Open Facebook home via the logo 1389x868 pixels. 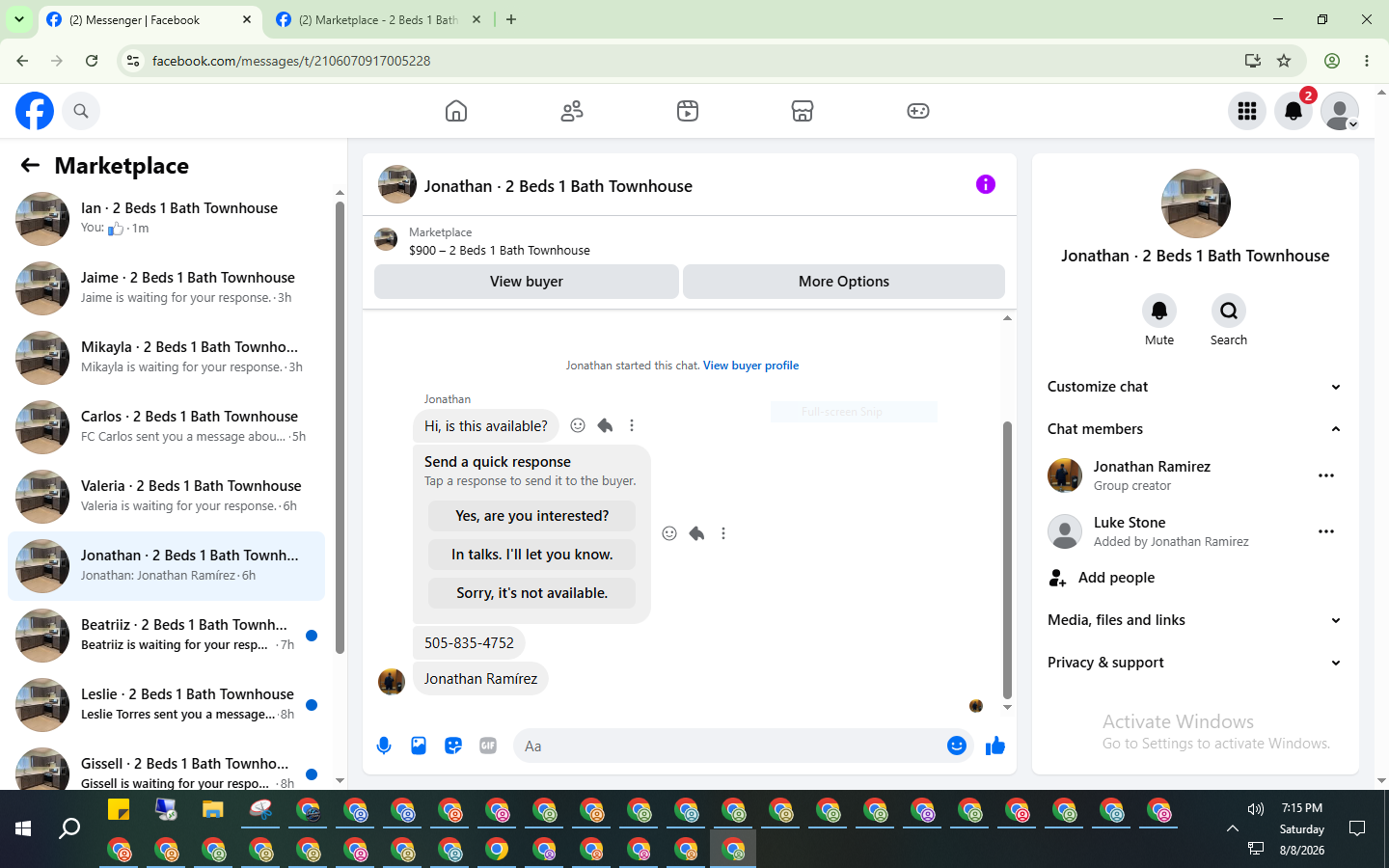click(x=35, y=111)
